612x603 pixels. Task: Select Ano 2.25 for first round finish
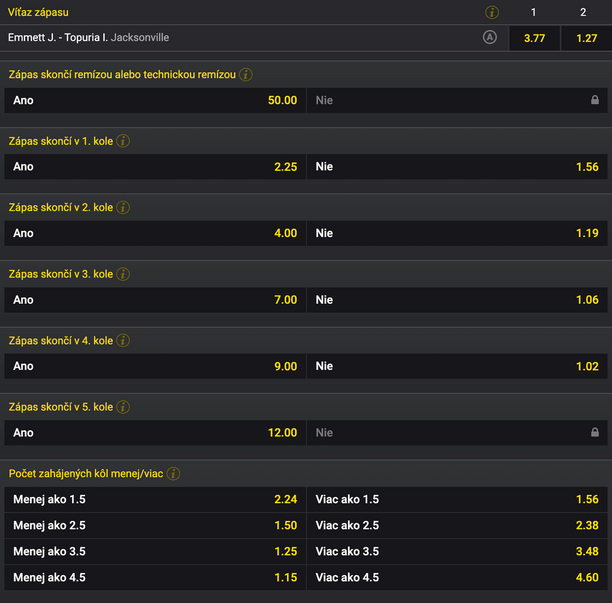(155, 167)
